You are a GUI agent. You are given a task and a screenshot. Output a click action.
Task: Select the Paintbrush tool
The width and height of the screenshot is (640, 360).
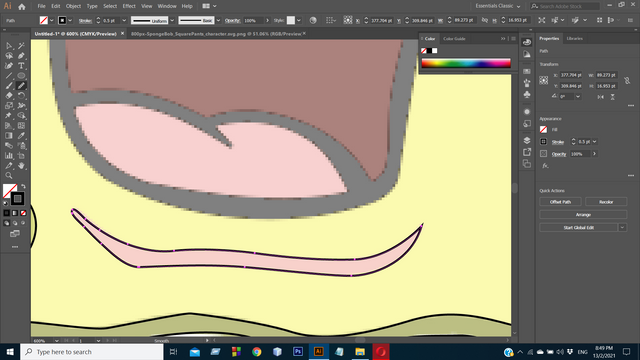coord(9,86)
